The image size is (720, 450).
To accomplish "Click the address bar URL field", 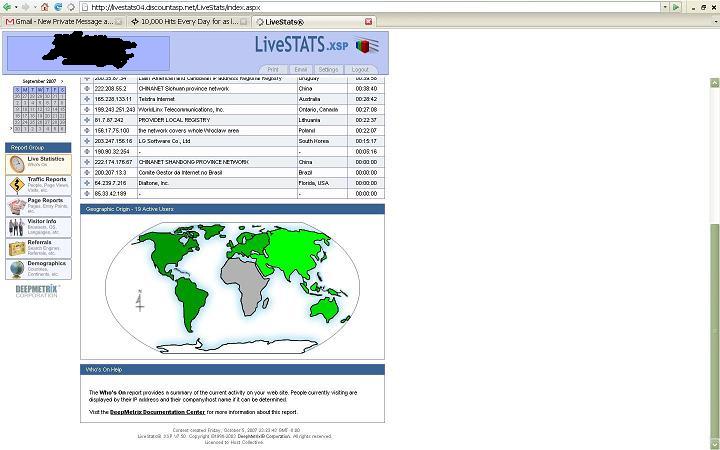I will (x=370, y=7).
